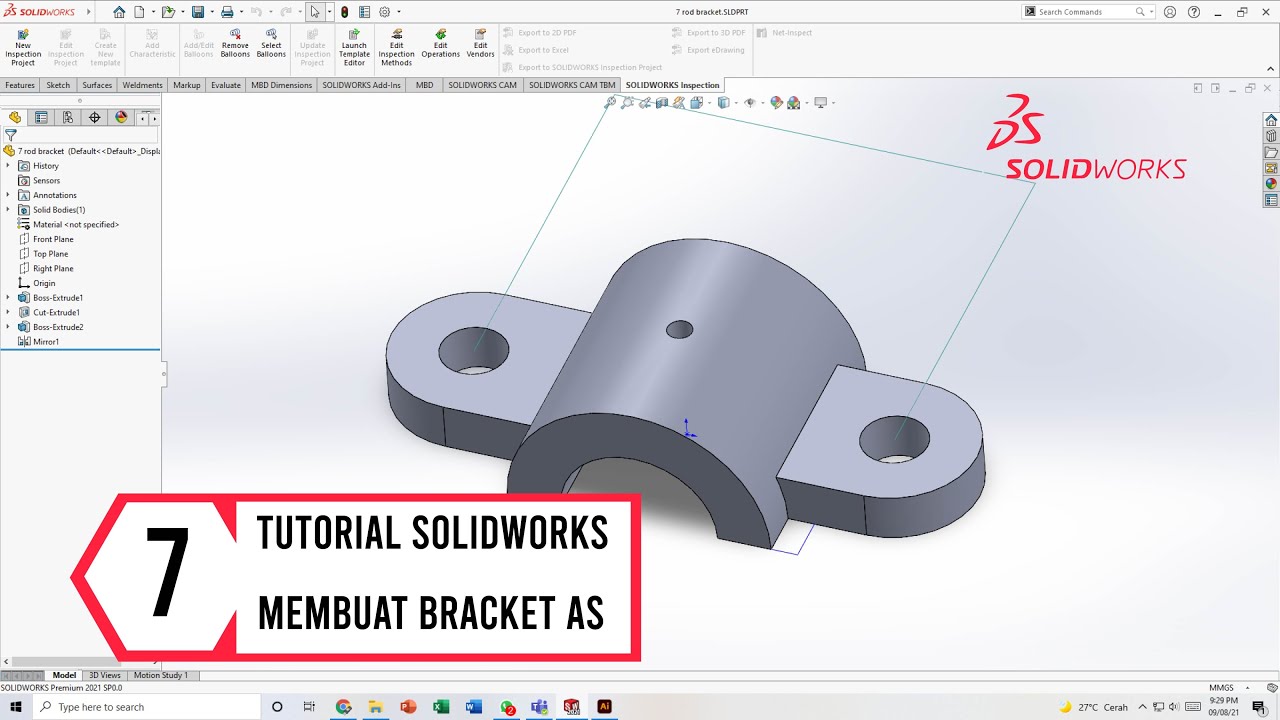1280x720 pixels.
Task: Open SOLIDWORKS Resources task pane
Action: tap(1271, 120)
